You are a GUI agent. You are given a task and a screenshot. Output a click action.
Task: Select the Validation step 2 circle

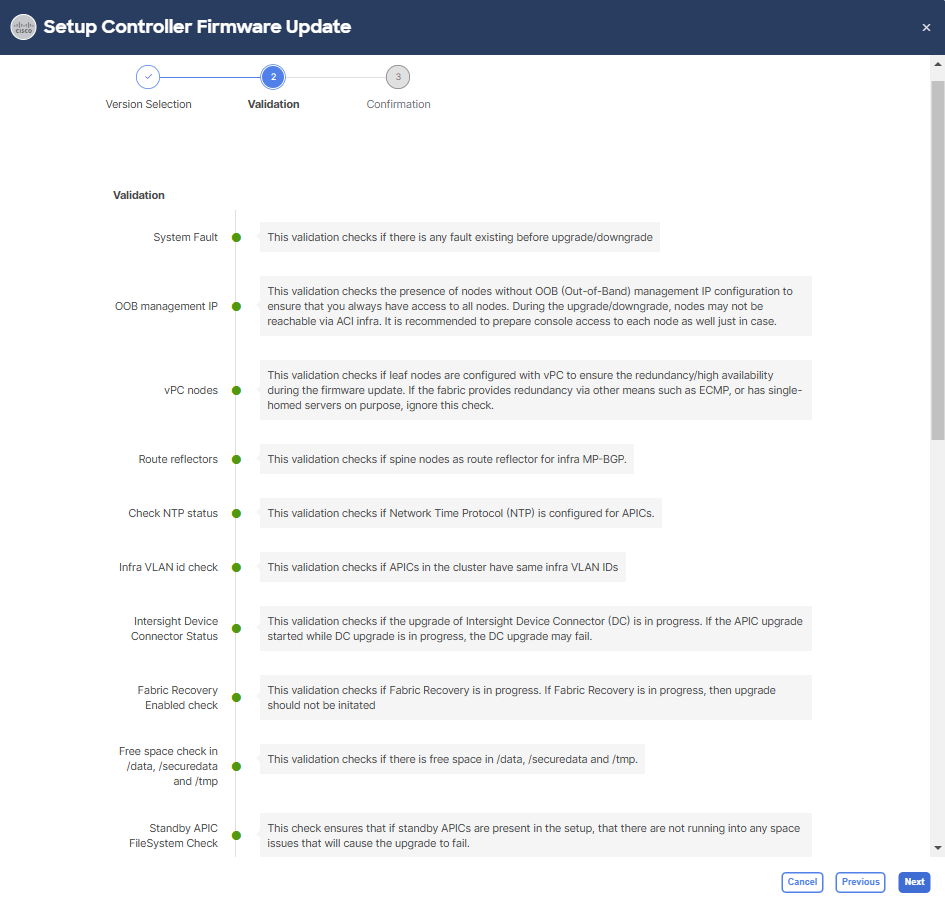pyautogui.click(x=273, y=77)
